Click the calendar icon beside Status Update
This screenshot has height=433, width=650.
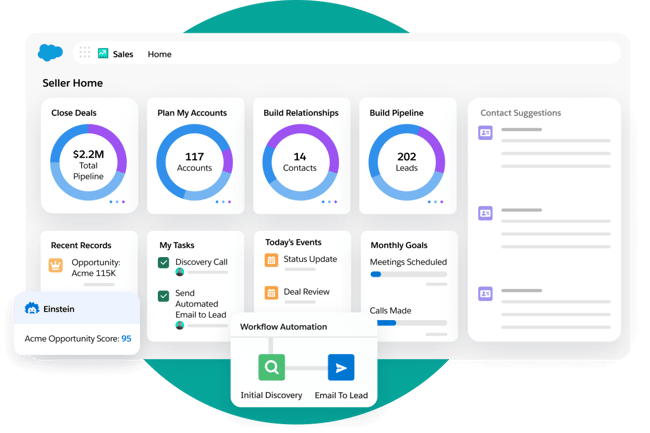[271, 260]
